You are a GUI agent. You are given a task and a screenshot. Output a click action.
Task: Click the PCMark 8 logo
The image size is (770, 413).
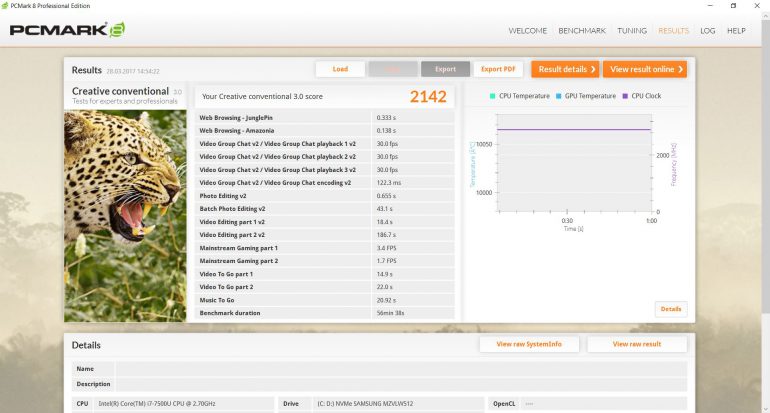click(x=67, y=29)
